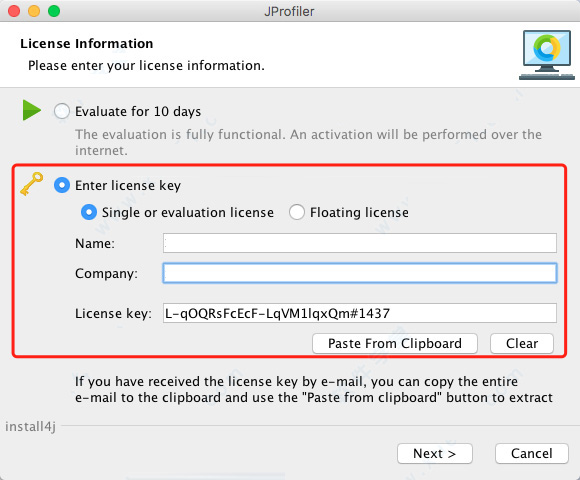Image resolution: width=580 pixels, height=480 pixels.
Task: Click the License Information heading
Action: tap(87, 44)
